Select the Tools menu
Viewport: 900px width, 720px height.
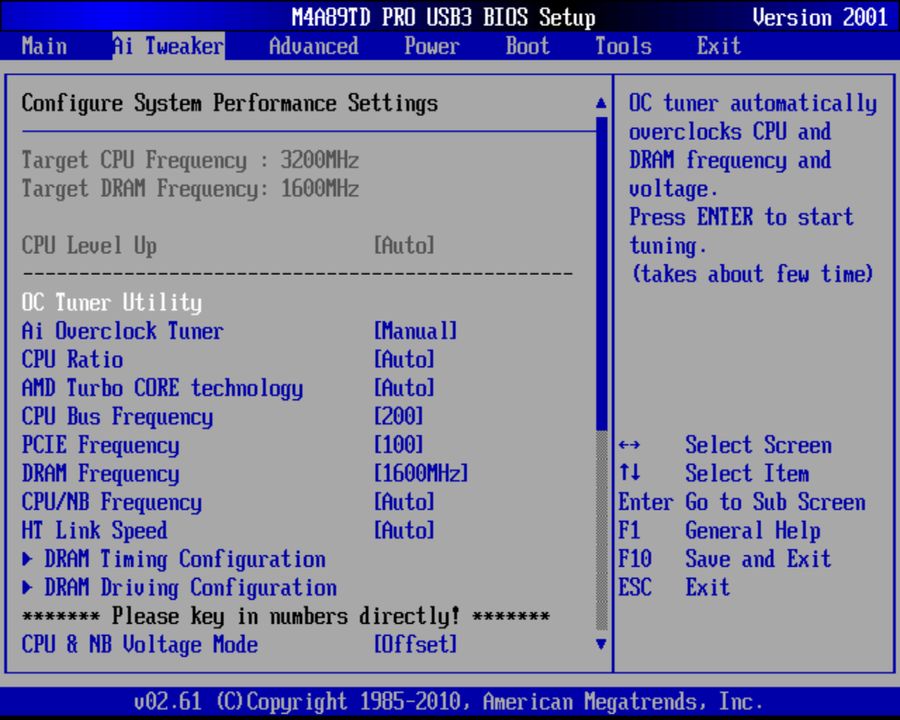click(x=622, y=46)
